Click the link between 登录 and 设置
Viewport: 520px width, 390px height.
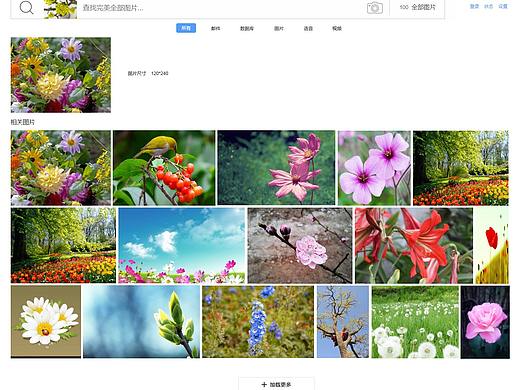(489, 6)
